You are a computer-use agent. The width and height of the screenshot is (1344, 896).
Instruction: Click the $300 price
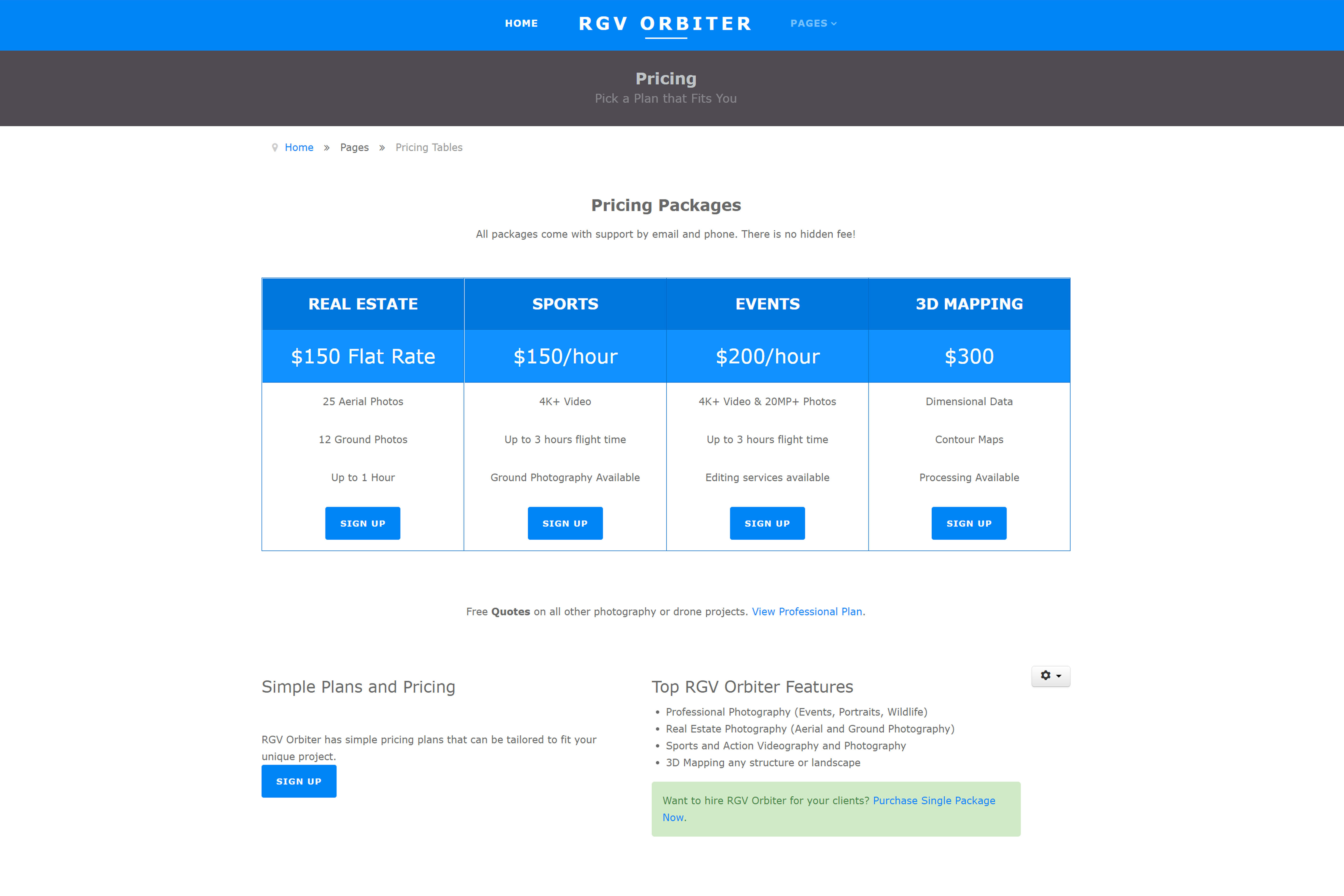click(x=969, y=357)
